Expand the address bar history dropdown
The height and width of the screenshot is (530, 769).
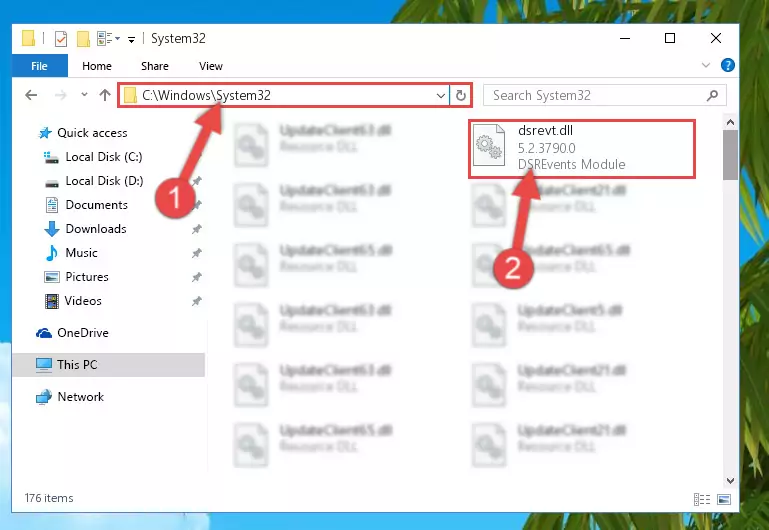click(441, 96)
